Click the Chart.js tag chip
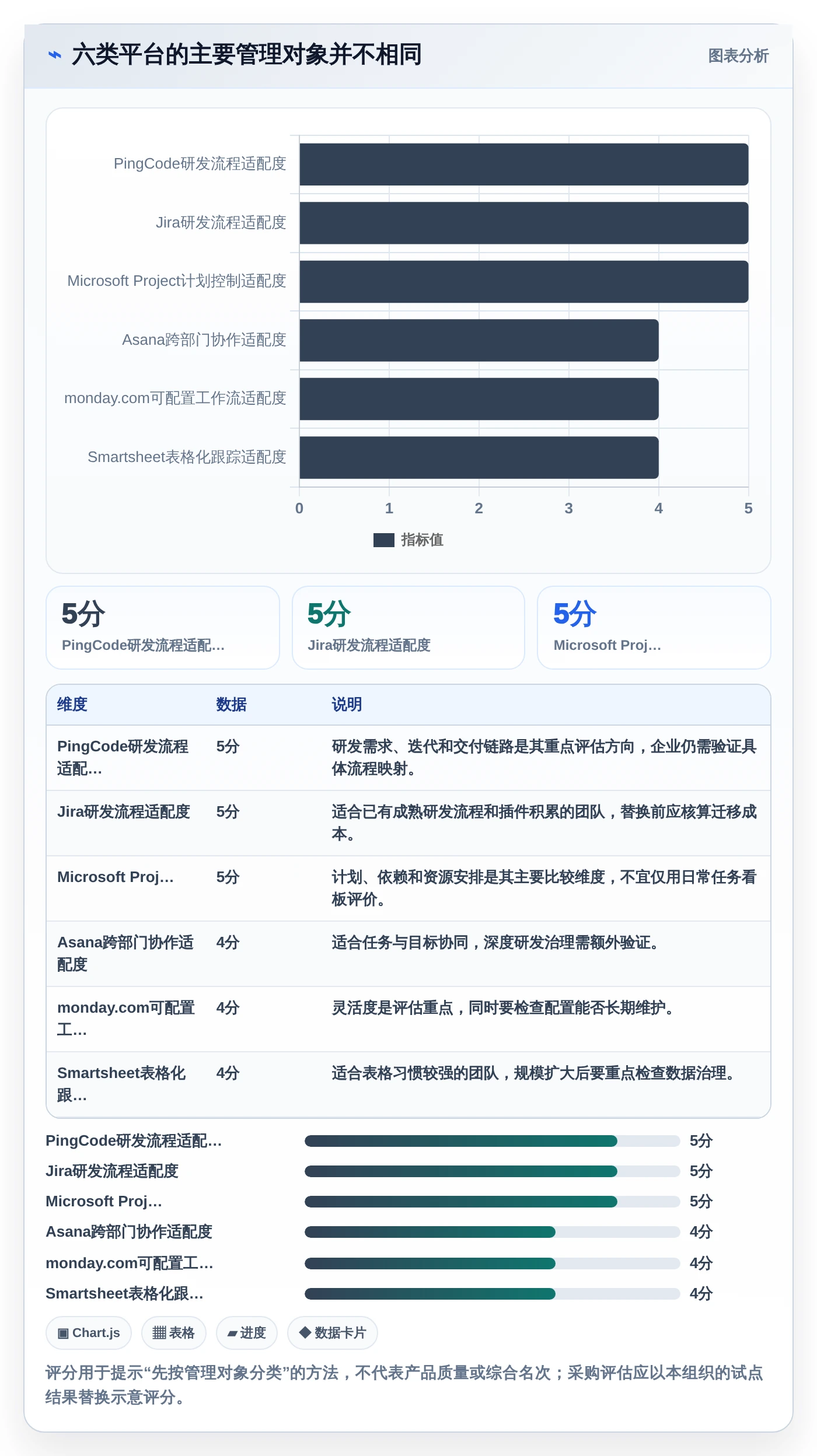Screen dimensions: 817x1456 [89, 1333]
